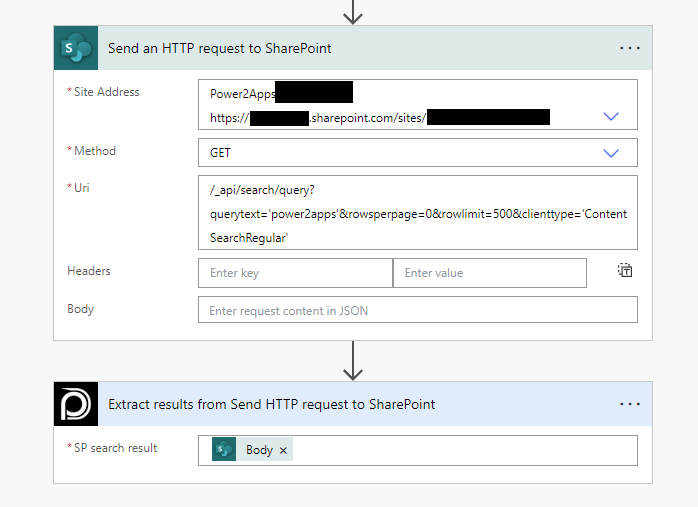Collapse the 'Extract results from Send HTTP' title bar
This screenshot has width=698, height=507.
350,404
